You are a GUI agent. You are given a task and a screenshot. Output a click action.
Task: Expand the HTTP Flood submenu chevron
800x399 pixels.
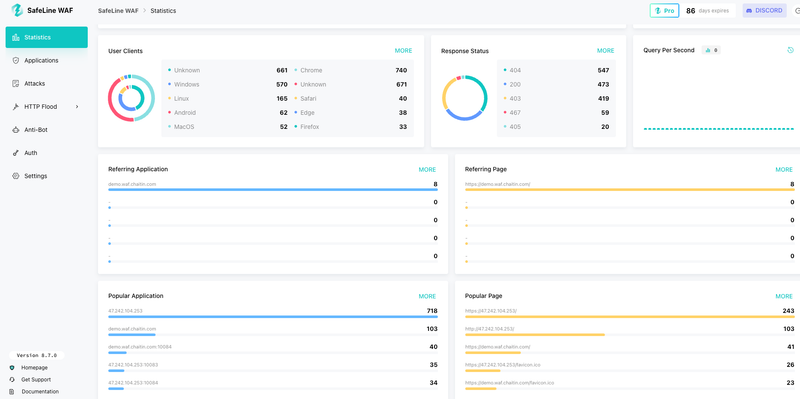[x=77, y=107]
